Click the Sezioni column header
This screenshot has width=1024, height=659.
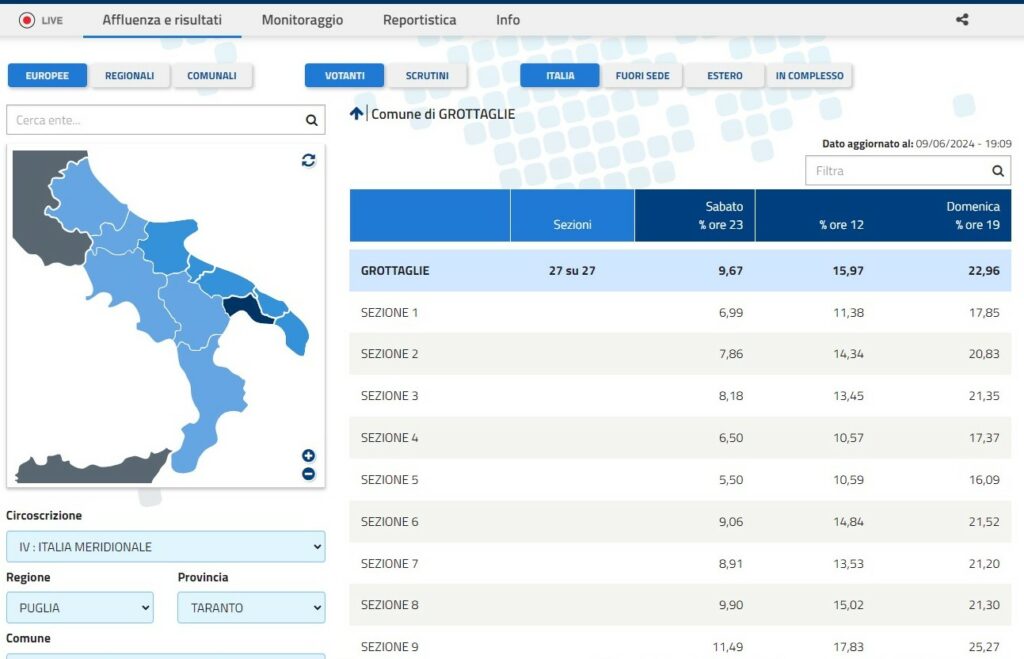click(x=572, y=216)
